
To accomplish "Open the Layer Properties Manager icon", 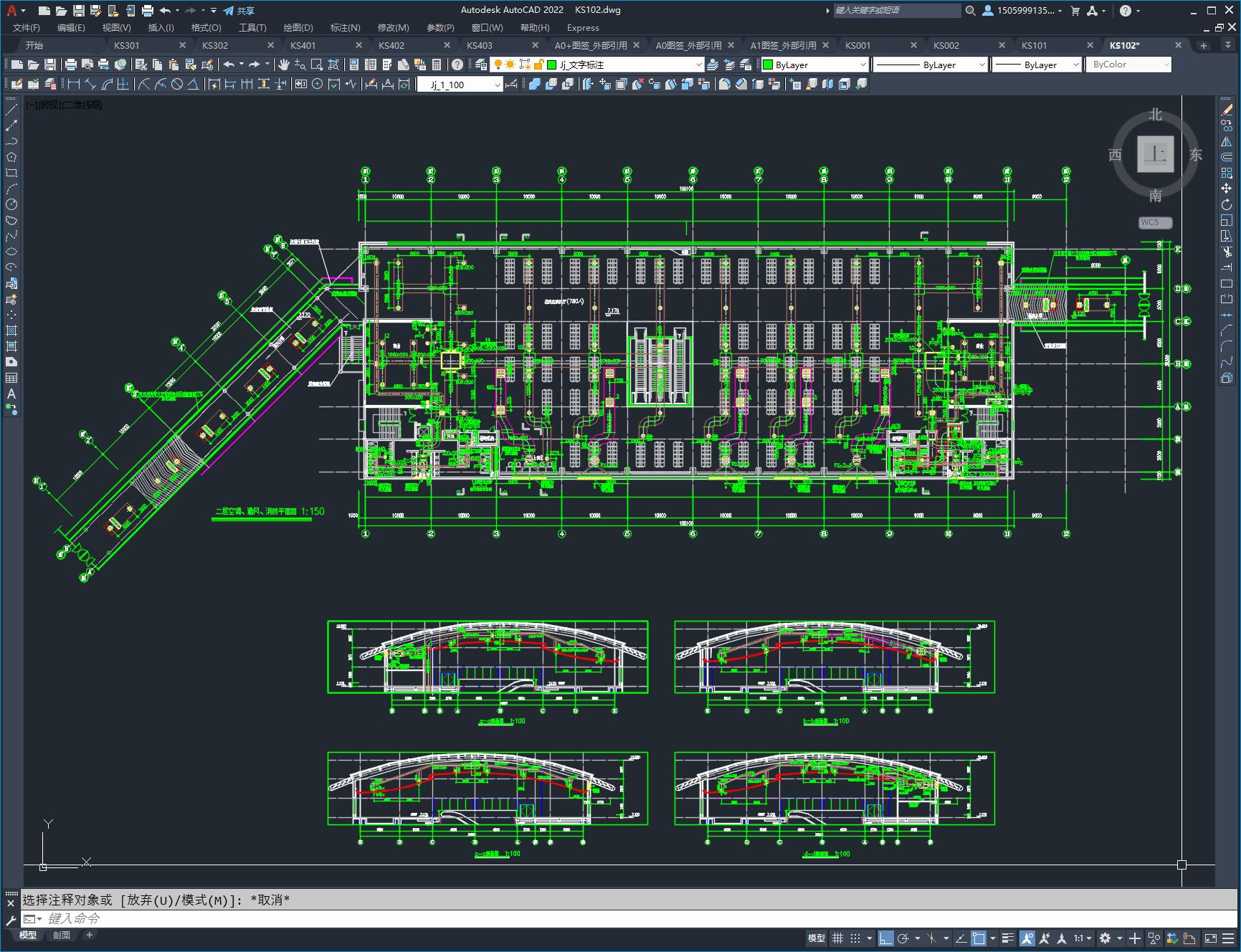I will tap(481, 65).
